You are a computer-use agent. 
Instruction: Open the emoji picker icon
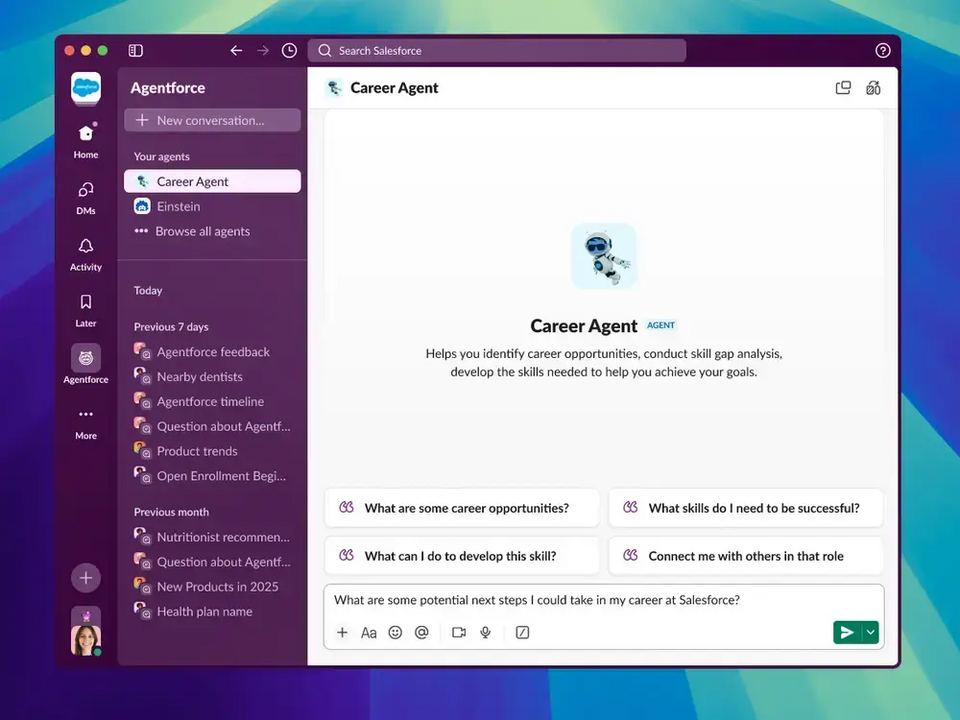(396, 632)
